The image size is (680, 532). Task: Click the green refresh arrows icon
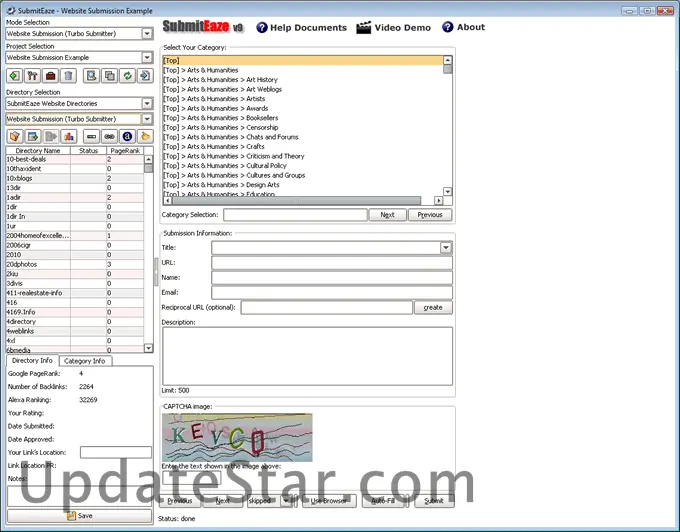pyautogui.click(x=127, y=76)
